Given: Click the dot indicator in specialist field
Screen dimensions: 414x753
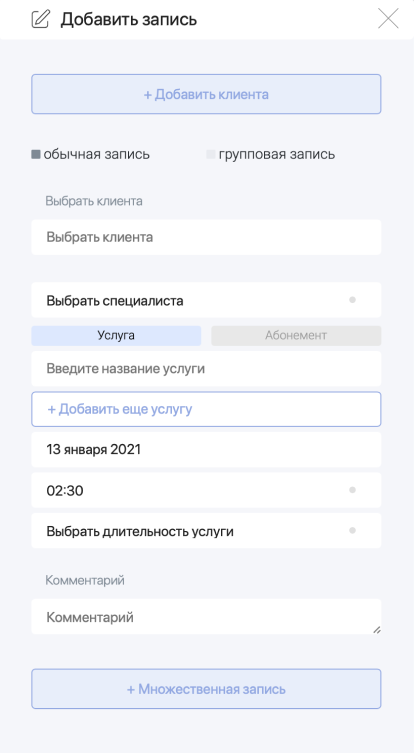Looking at the screenshot, I should click(x=352, y=300).
